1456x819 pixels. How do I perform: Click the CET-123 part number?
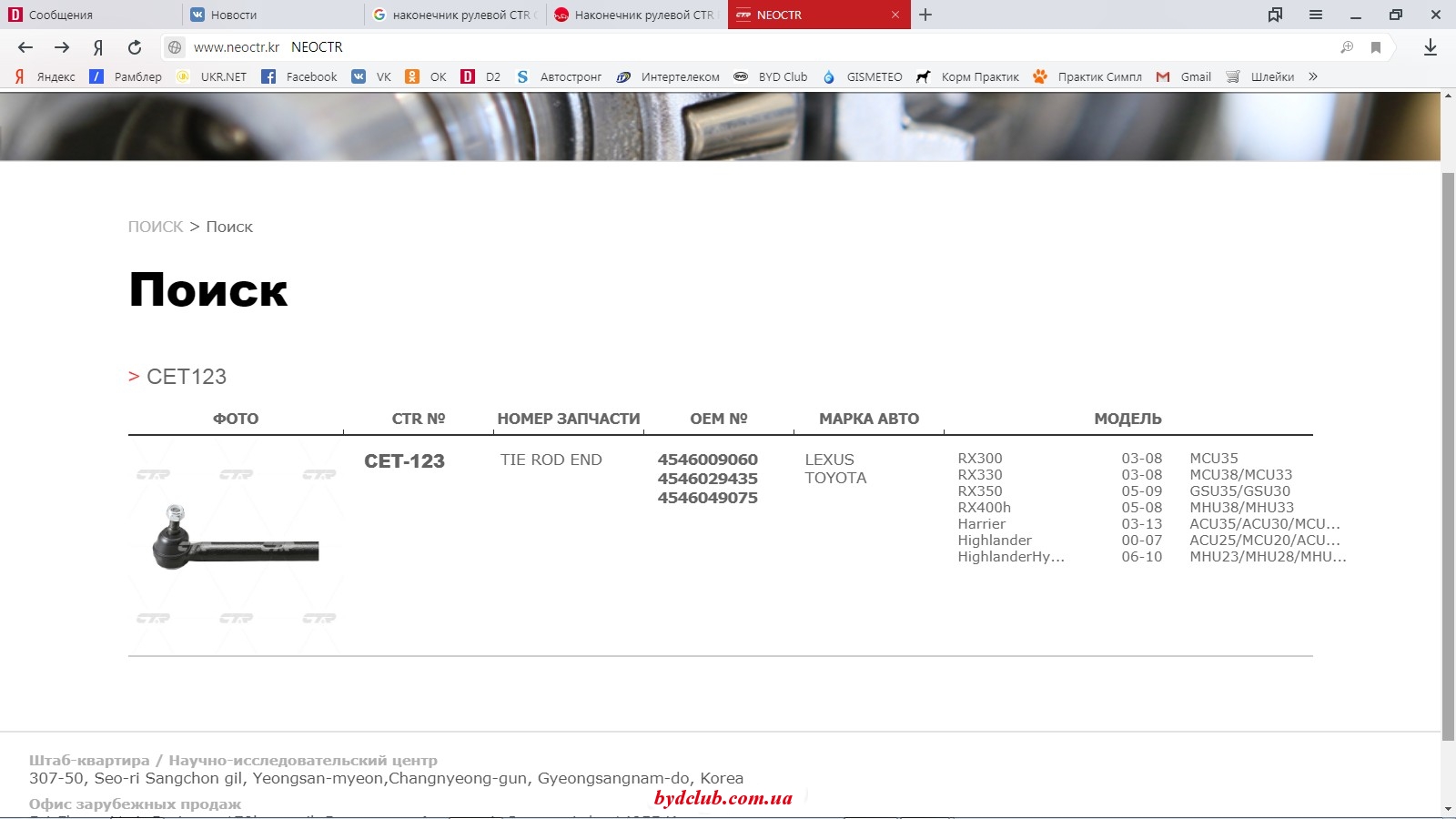click(x=404, y=461)
